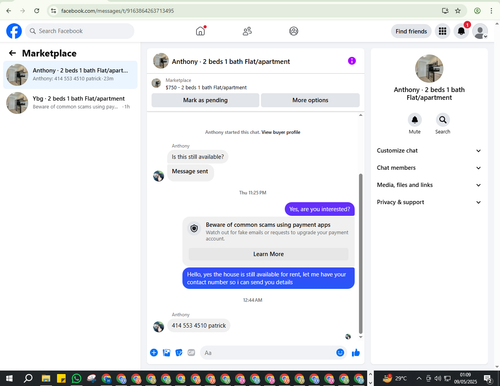
Task: Bookmark this page with star icon
Action: 458,11
